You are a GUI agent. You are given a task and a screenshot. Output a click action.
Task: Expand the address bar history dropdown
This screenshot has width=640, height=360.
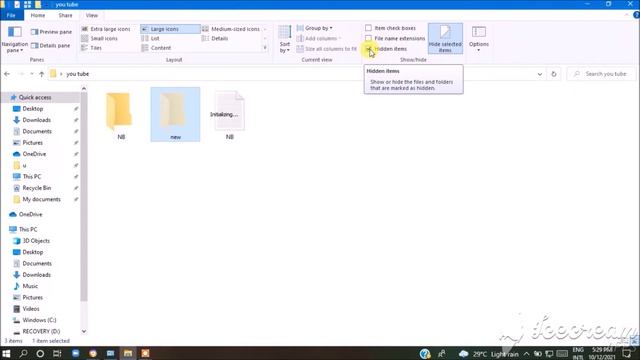tap(540, 74)
